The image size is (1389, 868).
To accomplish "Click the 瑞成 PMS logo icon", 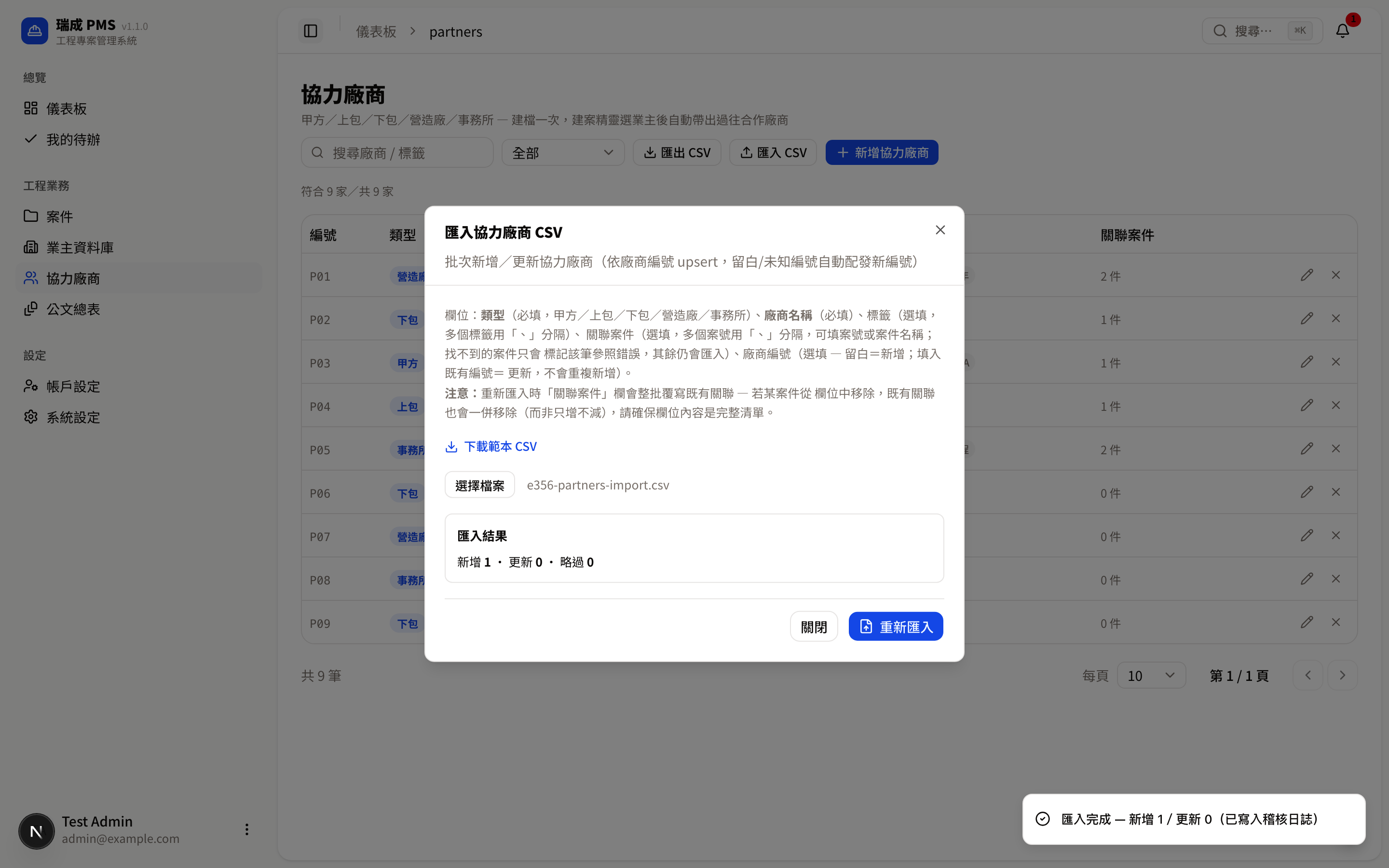I will (x=34, y=31).
